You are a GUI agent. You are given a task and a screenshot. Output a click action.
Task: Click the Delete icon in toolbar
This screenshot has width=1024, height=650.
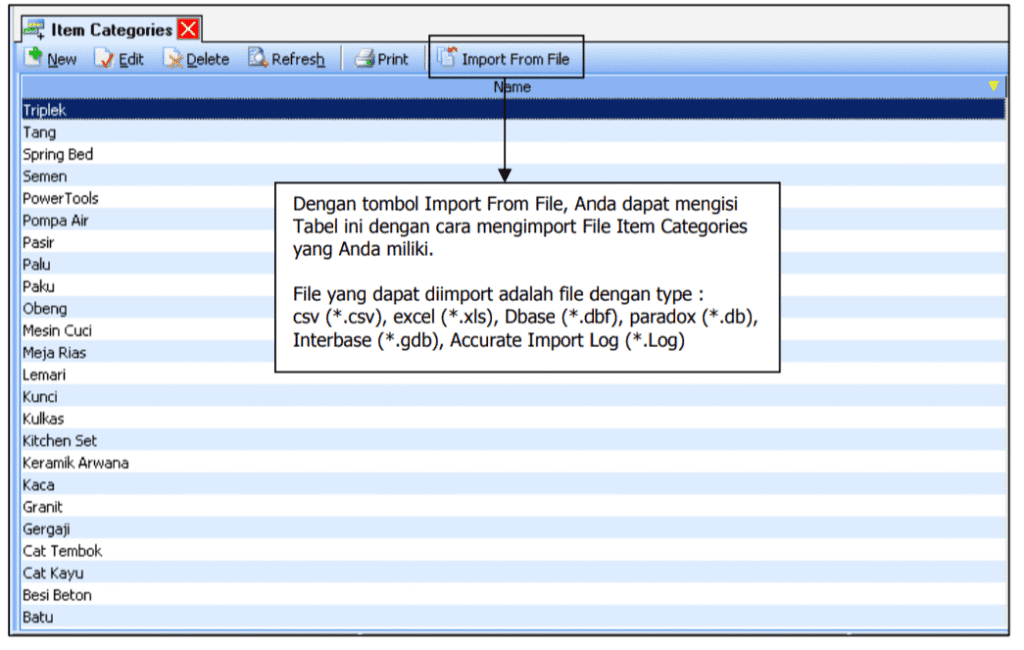[173, 59]
